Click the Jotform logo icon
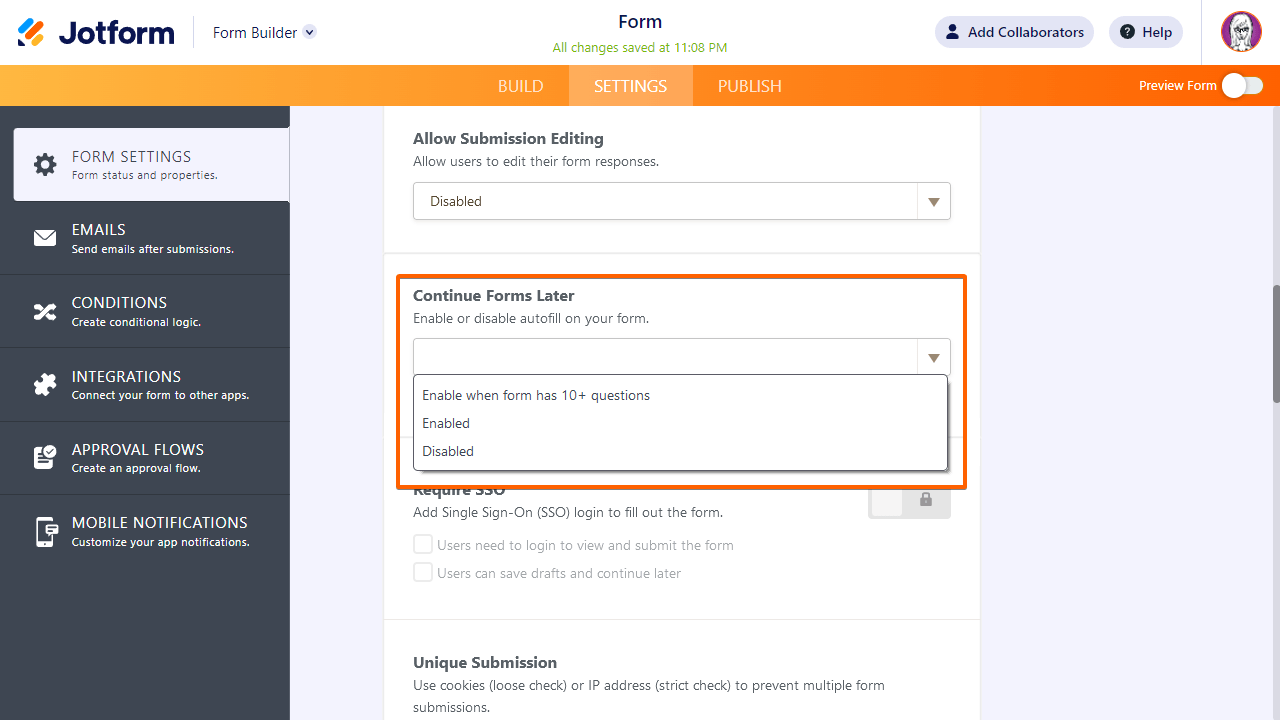1280x720 pixels. [x=31, y=32]
